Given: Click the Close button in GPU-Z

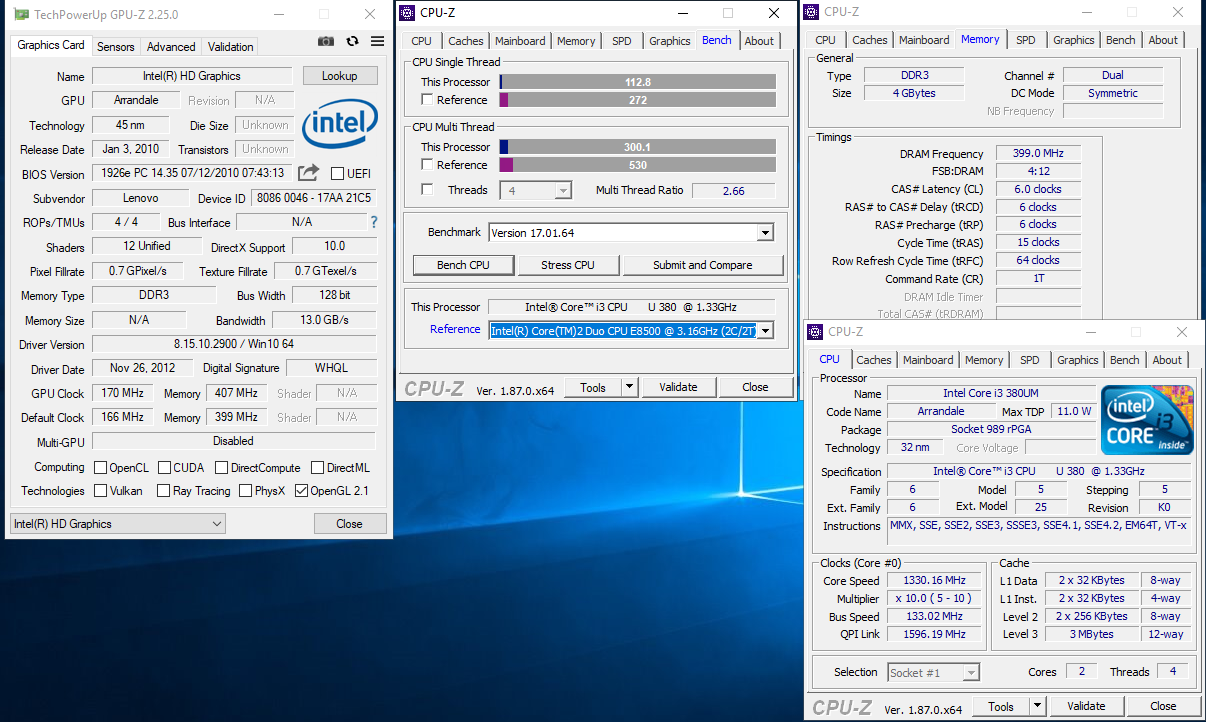Looking at the screenshot, I should coord(349,524).
